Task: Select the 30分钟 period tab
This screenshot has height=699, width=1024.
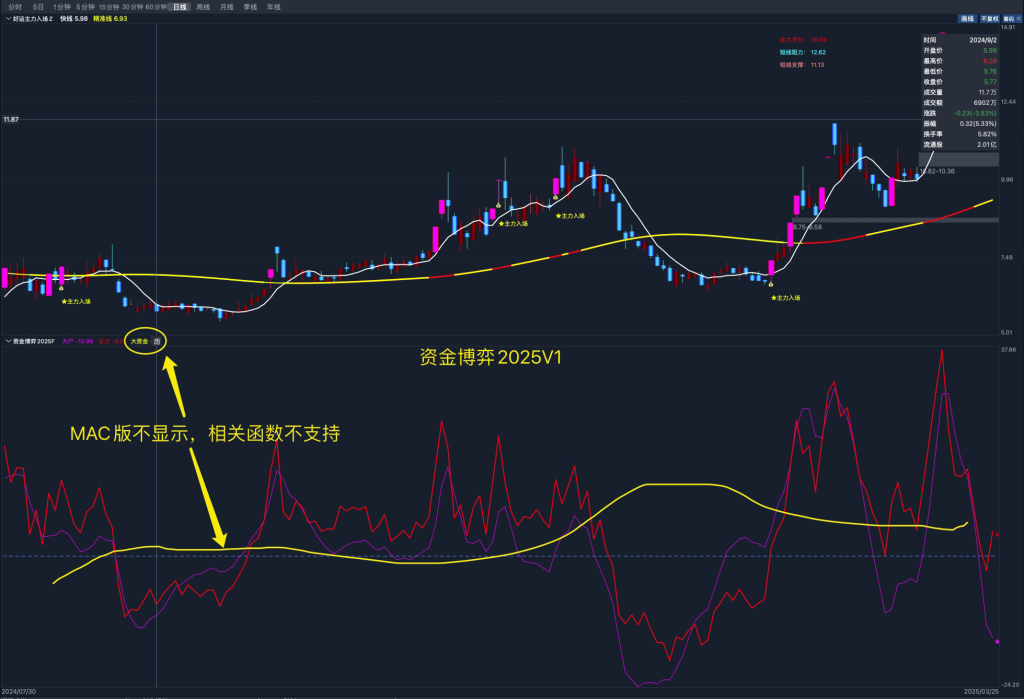Action: (133, 7)
